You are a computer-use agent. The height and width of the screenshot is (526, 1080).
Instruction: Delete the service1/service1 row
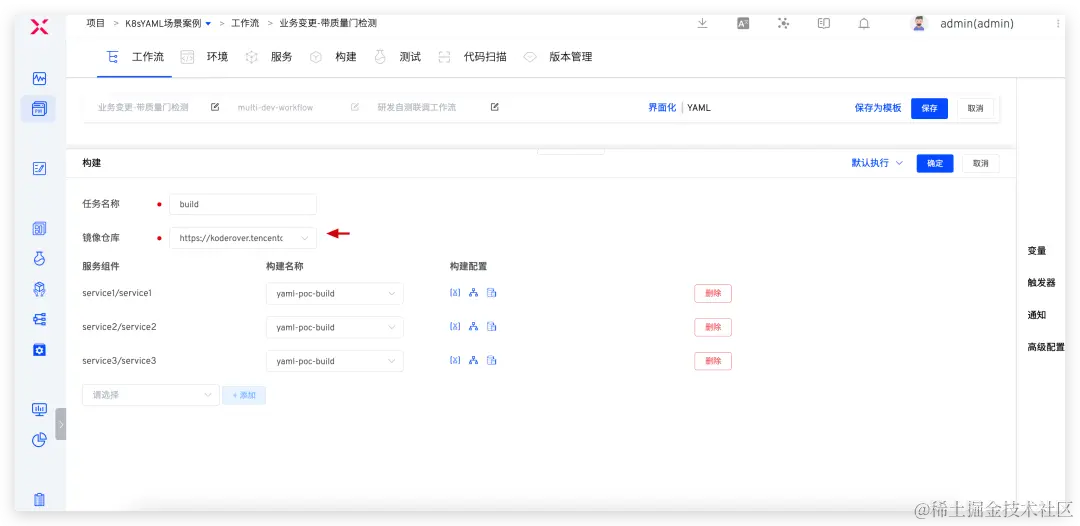click(713, 293)
